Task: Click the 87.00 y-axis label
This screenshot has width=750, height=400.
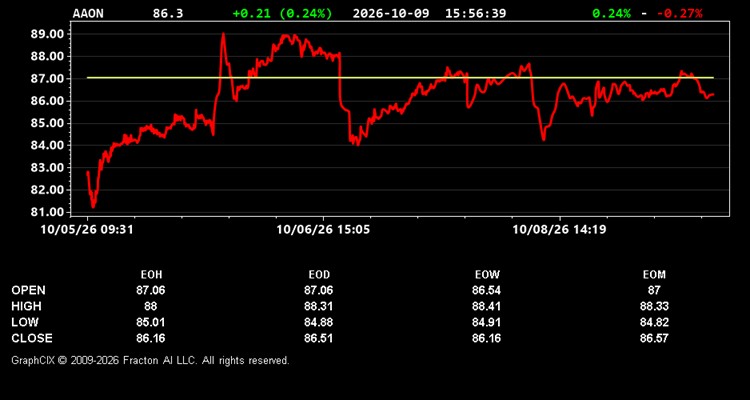Action: point(47,78)
